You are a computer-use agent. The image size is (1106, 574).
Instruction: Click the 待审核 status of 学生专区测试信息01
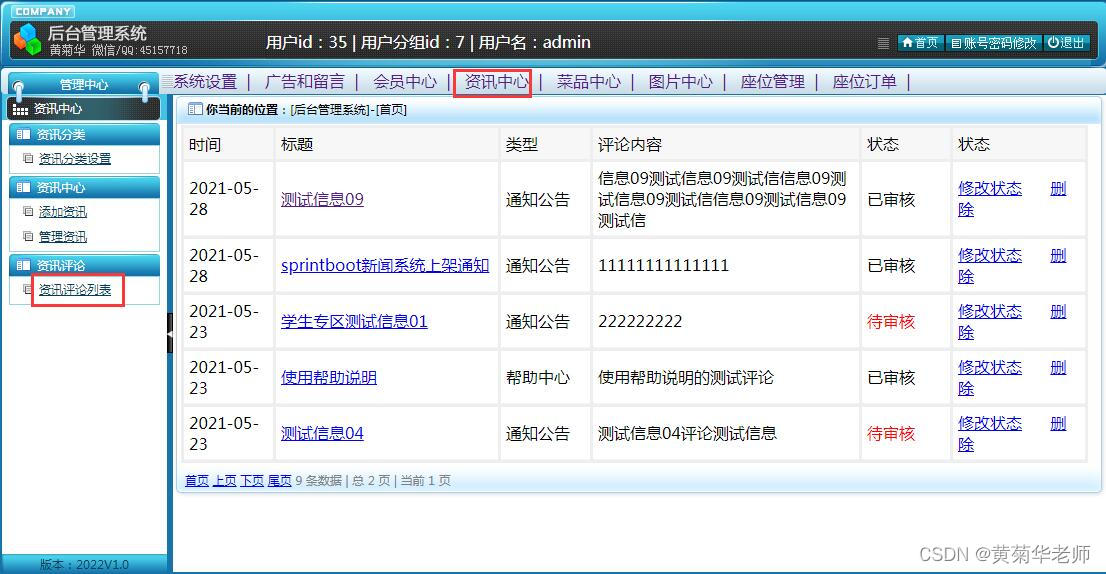click(x=891, y=322)
